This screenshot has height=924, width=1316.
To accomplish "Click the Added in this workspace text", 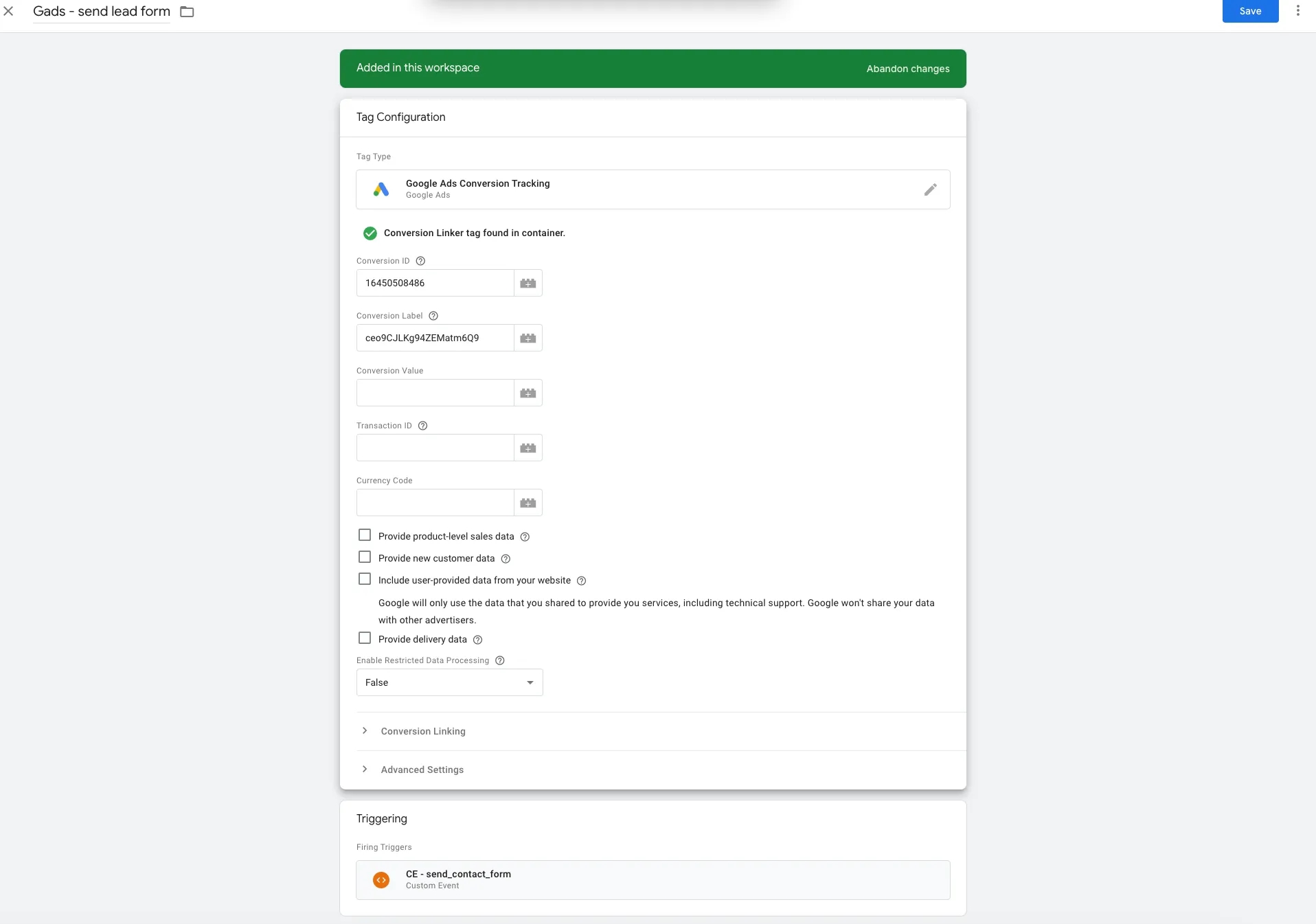I will [418, 68].
